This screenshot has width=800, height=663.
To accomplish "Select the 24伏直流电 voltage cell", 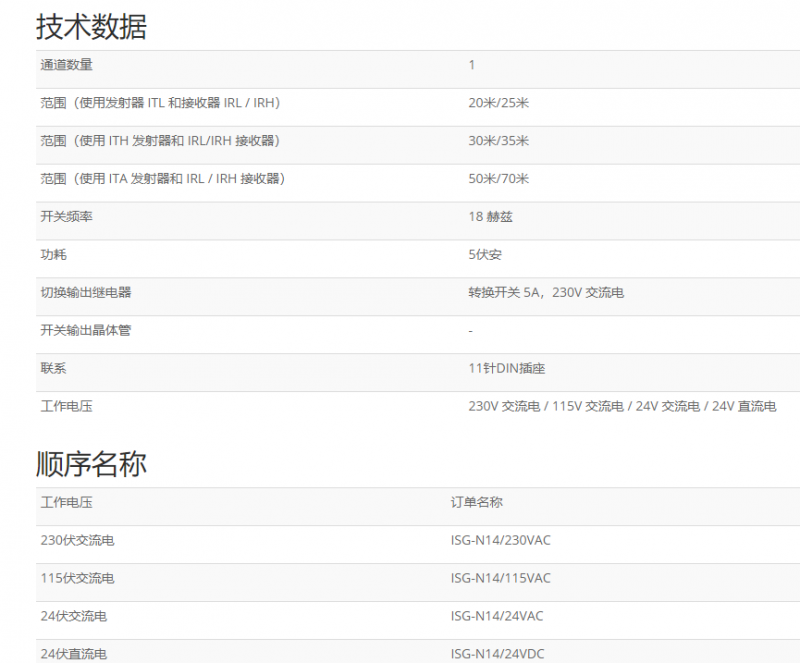I will pos(73,654).
